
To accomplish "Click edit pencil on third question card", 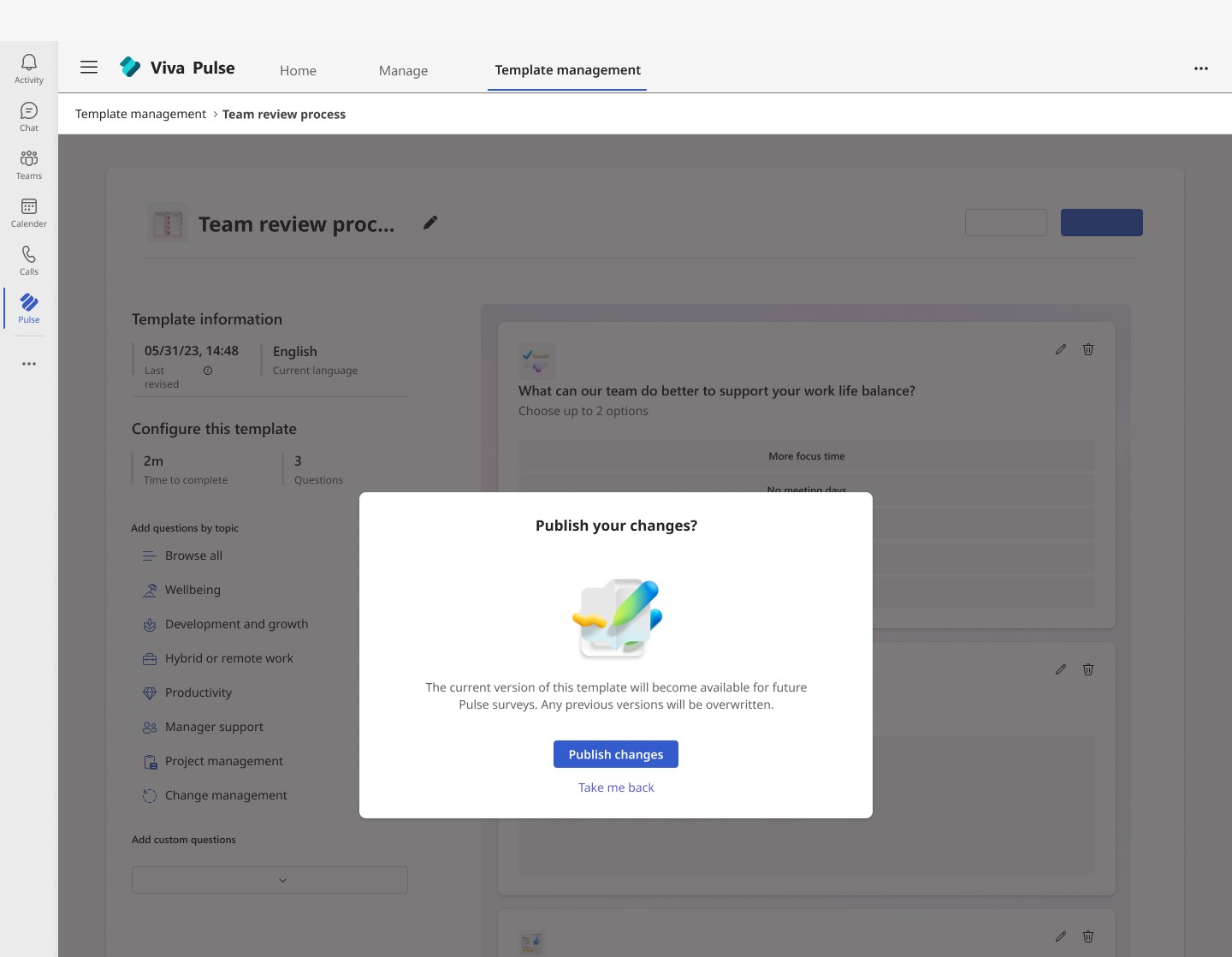I will [1061, 936].
